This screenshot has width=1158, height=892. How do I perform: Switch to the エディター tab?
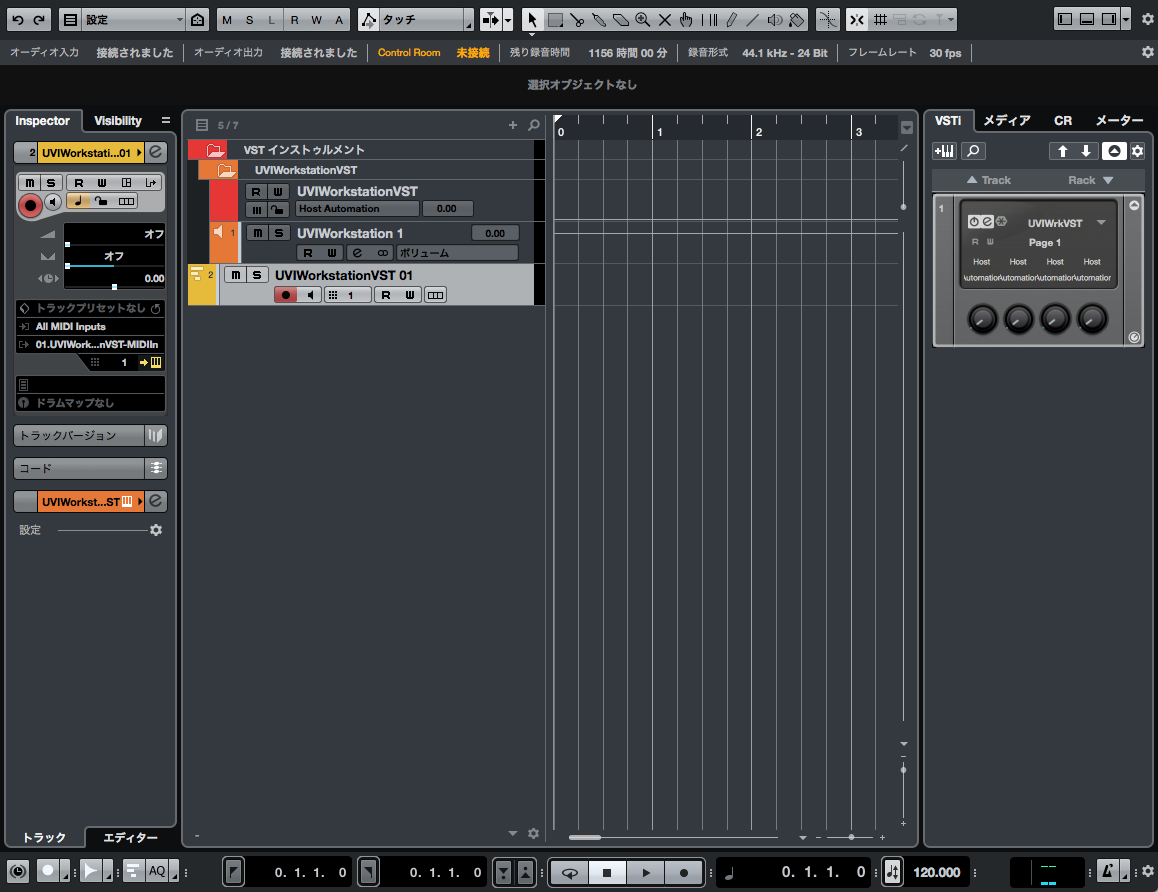pos(130,837)
